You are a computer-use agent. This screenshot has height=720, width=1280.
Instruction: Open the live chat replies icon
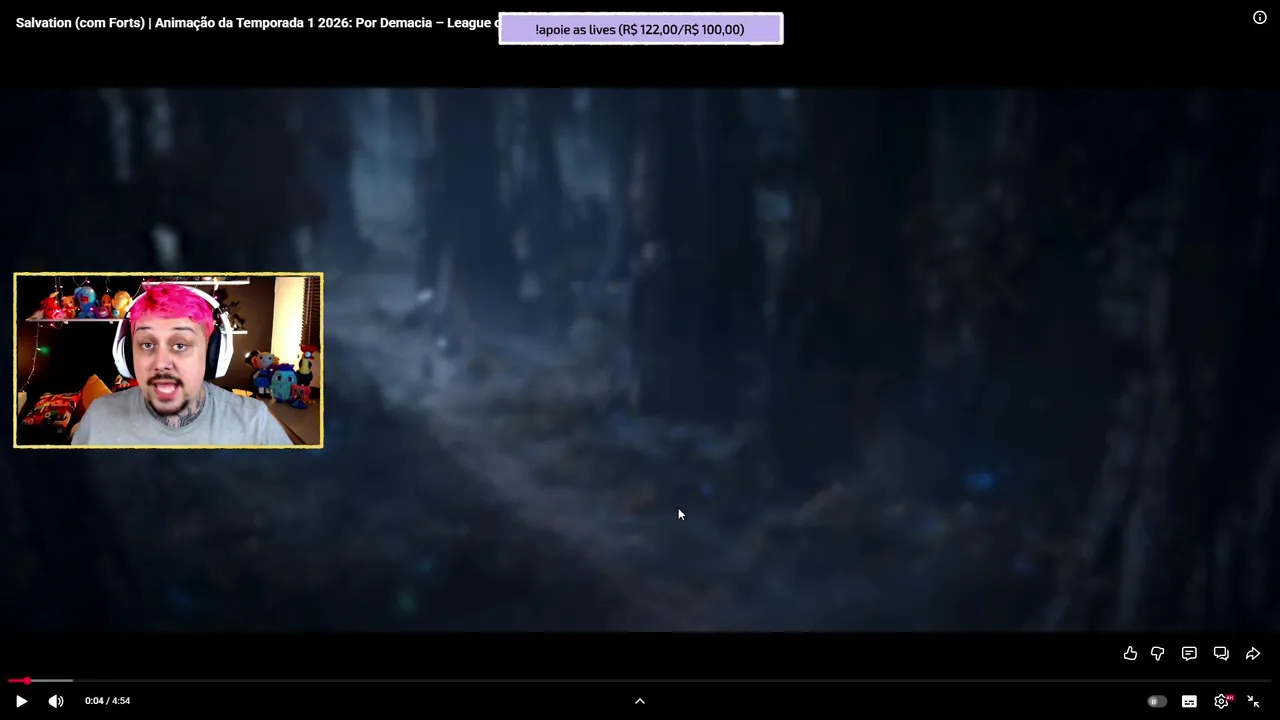1221,653
